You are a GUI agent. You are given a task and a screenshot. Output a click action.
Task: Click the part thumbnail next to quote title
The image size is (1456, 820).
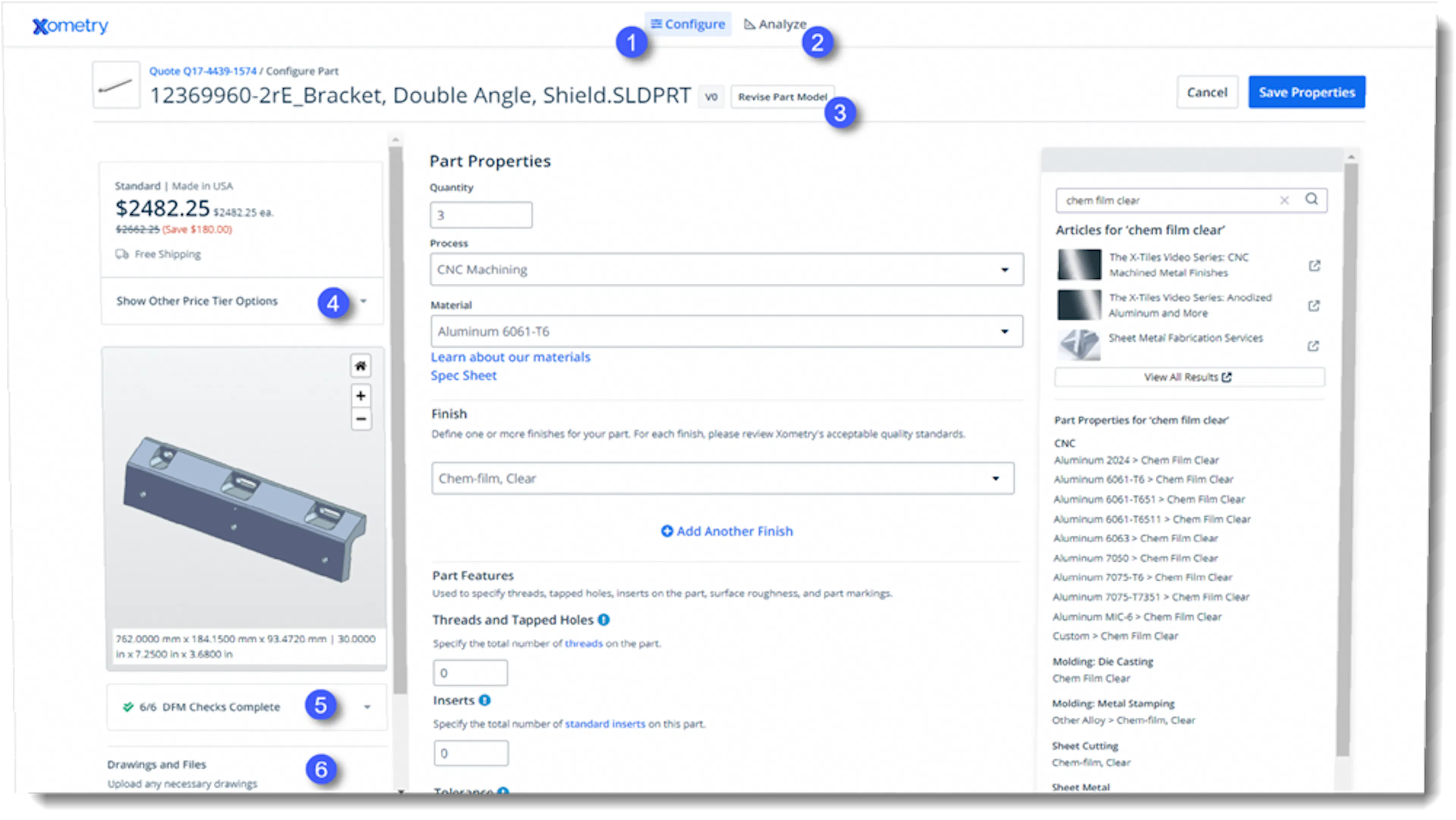tap(116, 85)
